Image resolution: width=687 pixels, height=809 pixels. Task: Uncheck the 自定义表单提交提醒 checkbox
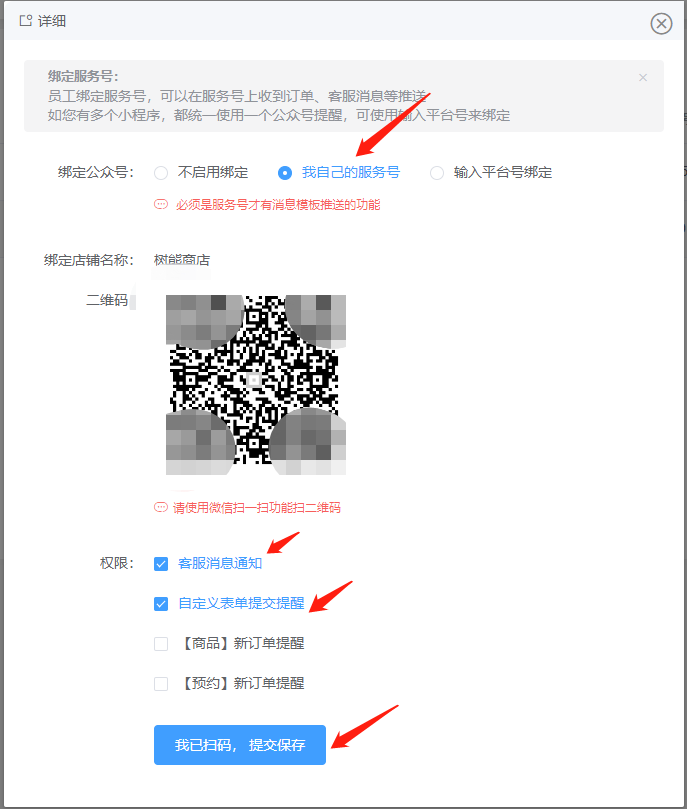pyautogui.click(x=161, y=604)
